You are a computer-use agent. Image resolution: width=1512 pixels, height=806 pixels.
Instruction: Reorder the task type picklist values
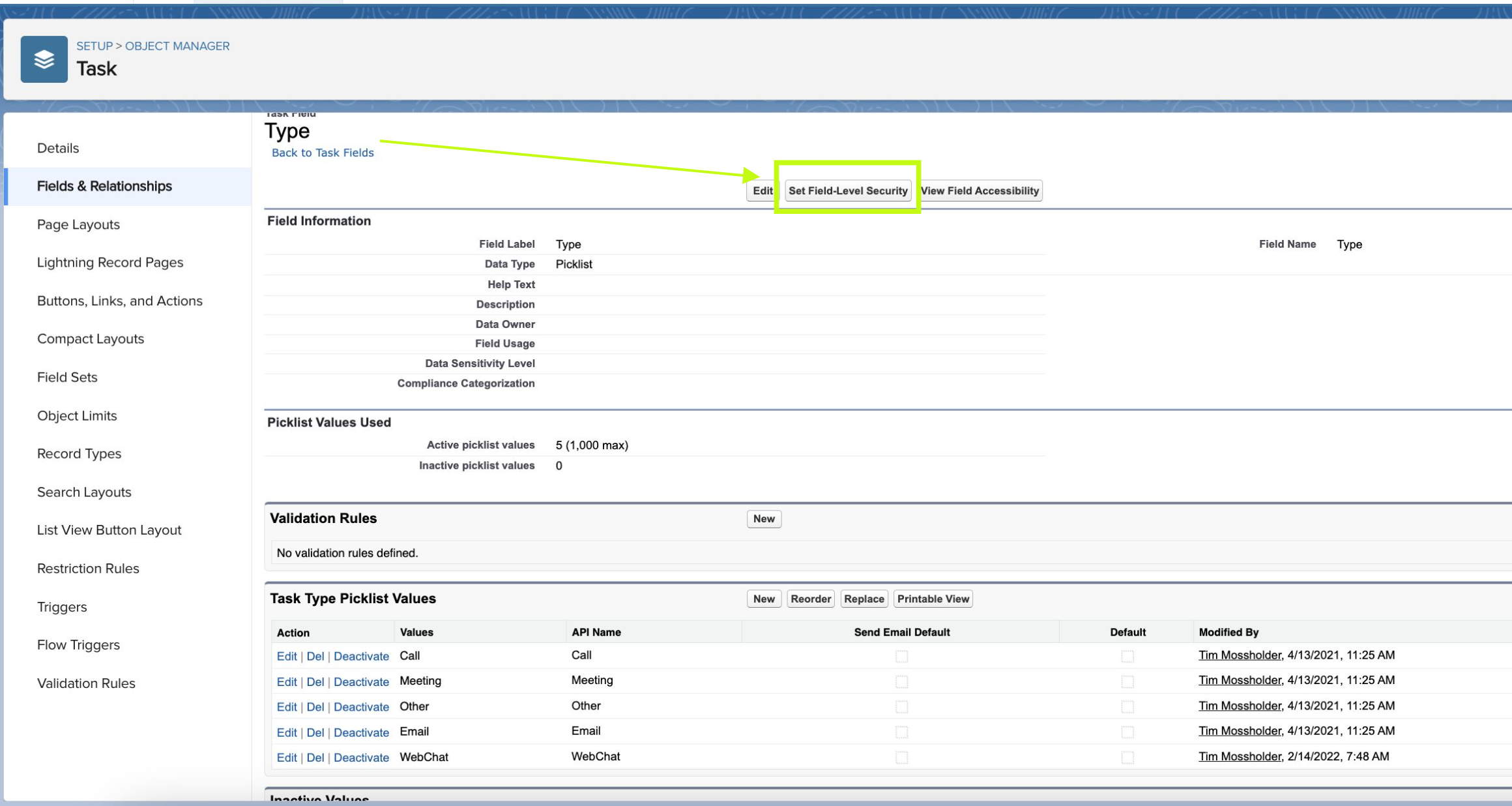[x=811, y=598]
